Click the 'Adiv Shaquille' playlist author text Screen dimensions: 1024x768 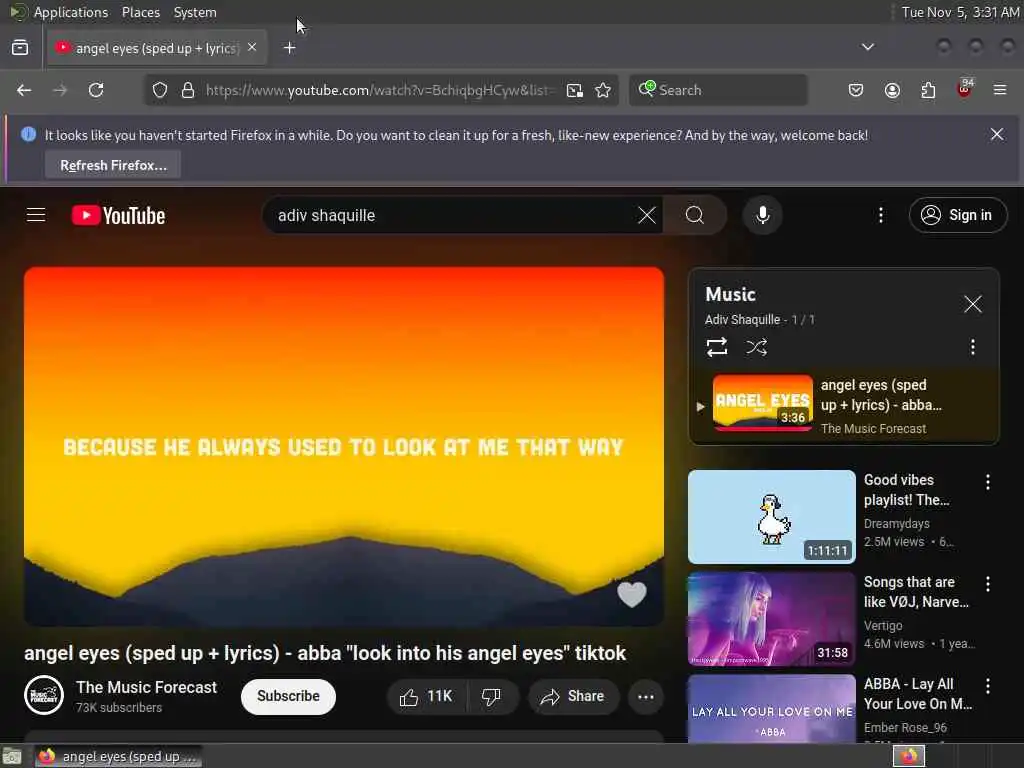click(x=742, y=319)
